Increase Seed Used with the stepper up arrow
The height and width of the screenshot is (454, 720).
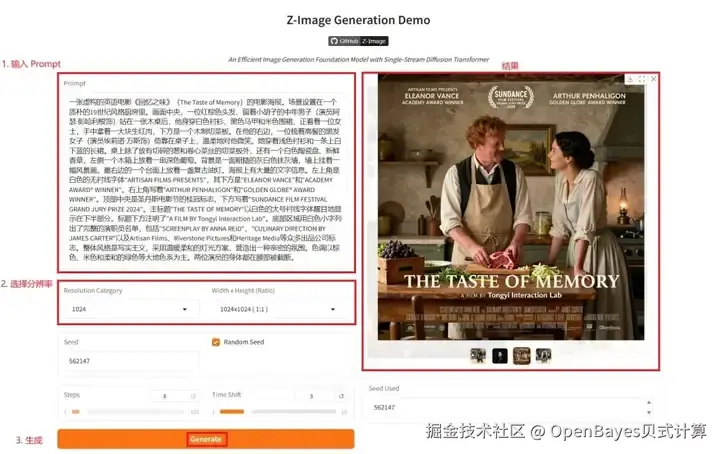tap(649, 403)
